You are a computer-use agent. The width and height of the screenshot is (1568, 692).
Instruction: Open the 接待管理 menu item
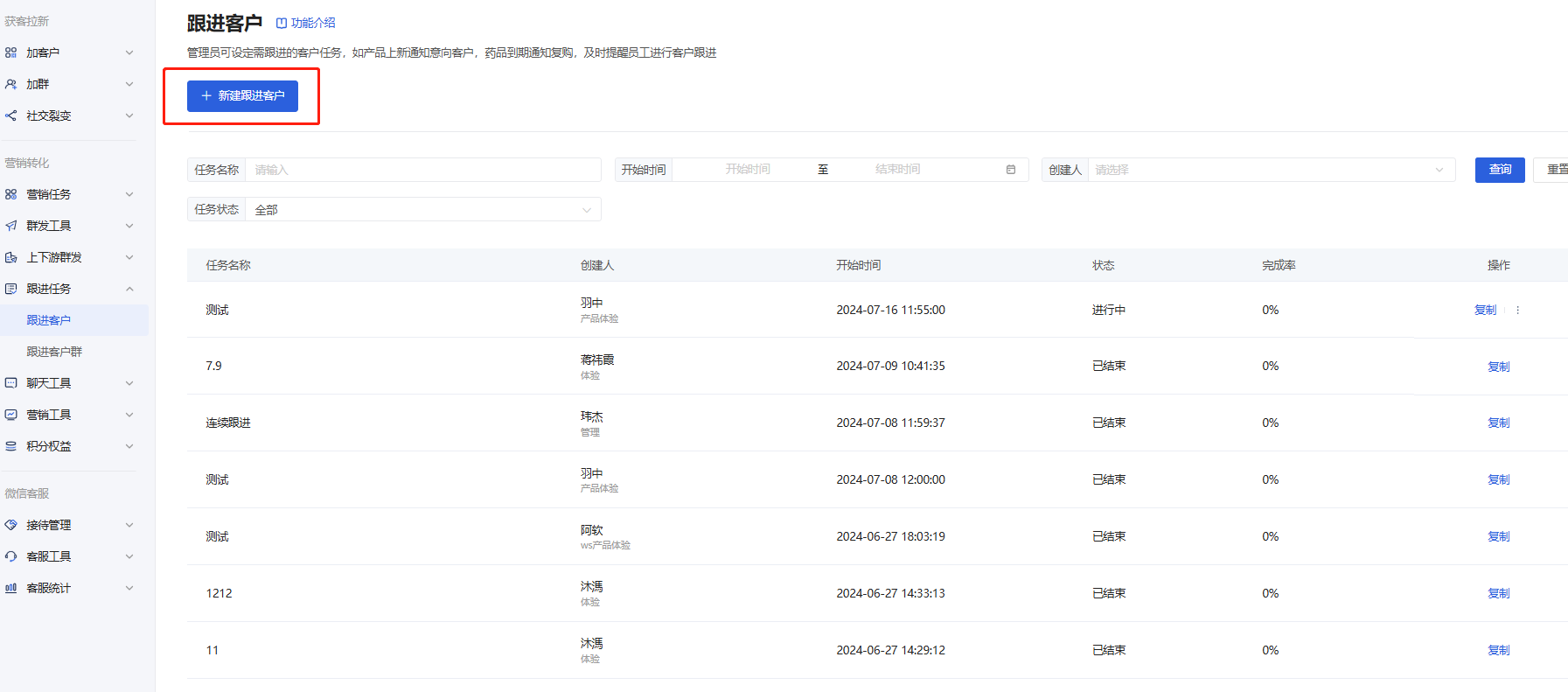tap(70, 525)
